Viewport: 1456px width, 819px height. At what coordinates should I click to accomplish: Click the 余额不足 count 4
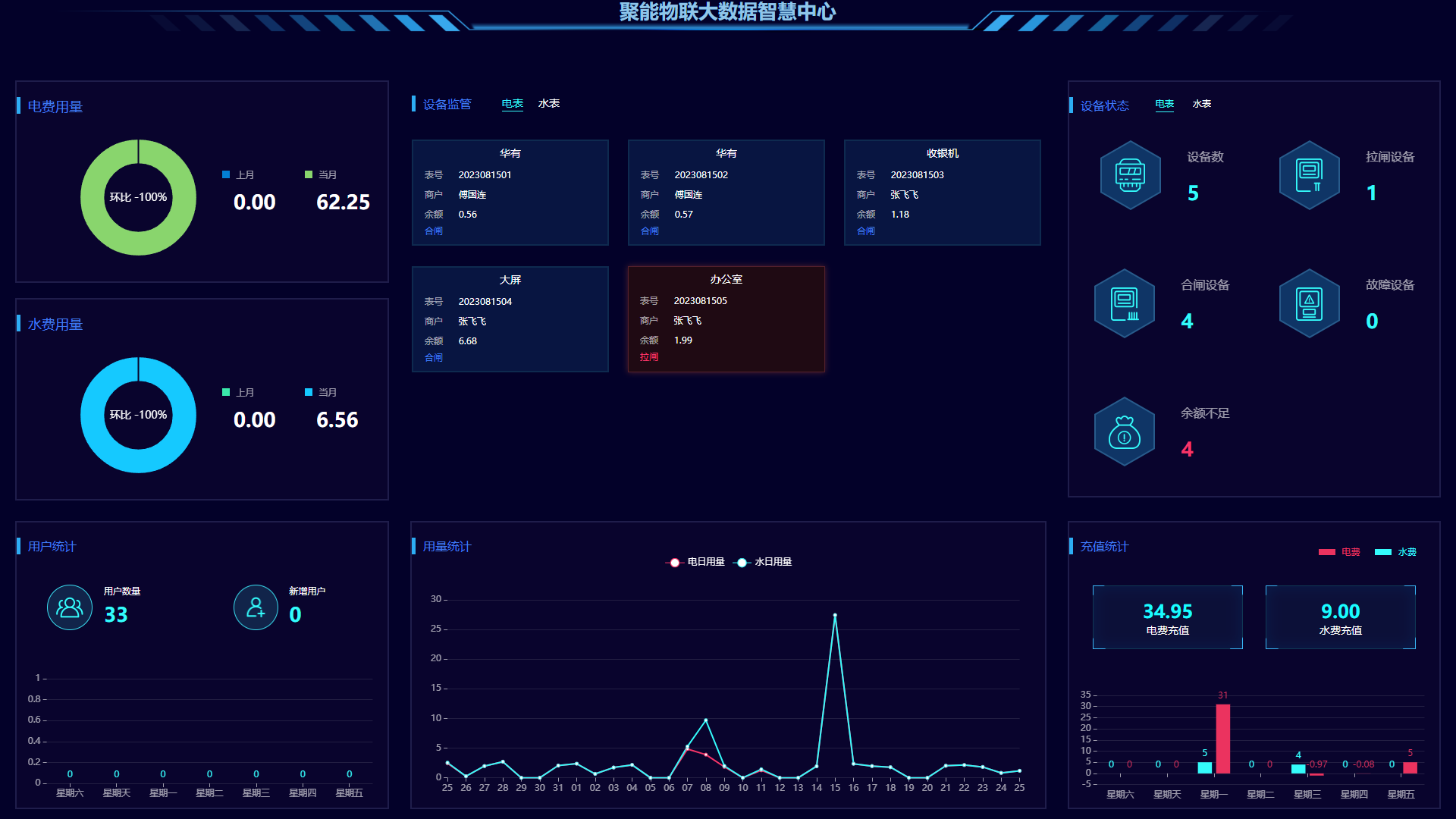pyautogui.click(x=1188, y=450)
